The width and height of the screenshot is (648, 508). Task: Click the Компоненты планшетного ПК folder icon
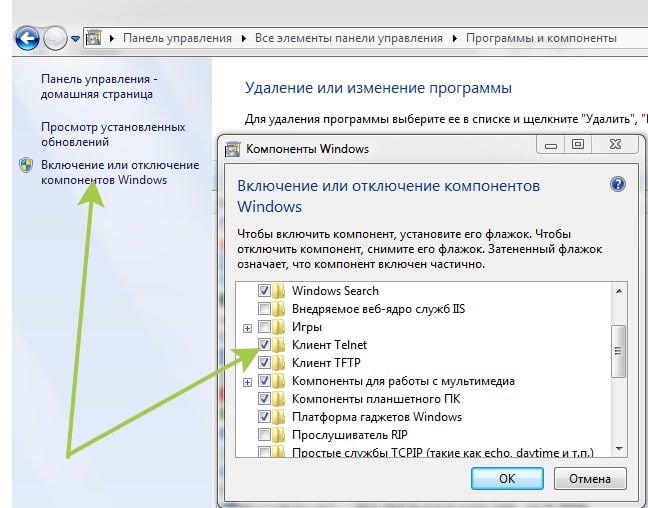pyautogui.click(x=279, y=399)
